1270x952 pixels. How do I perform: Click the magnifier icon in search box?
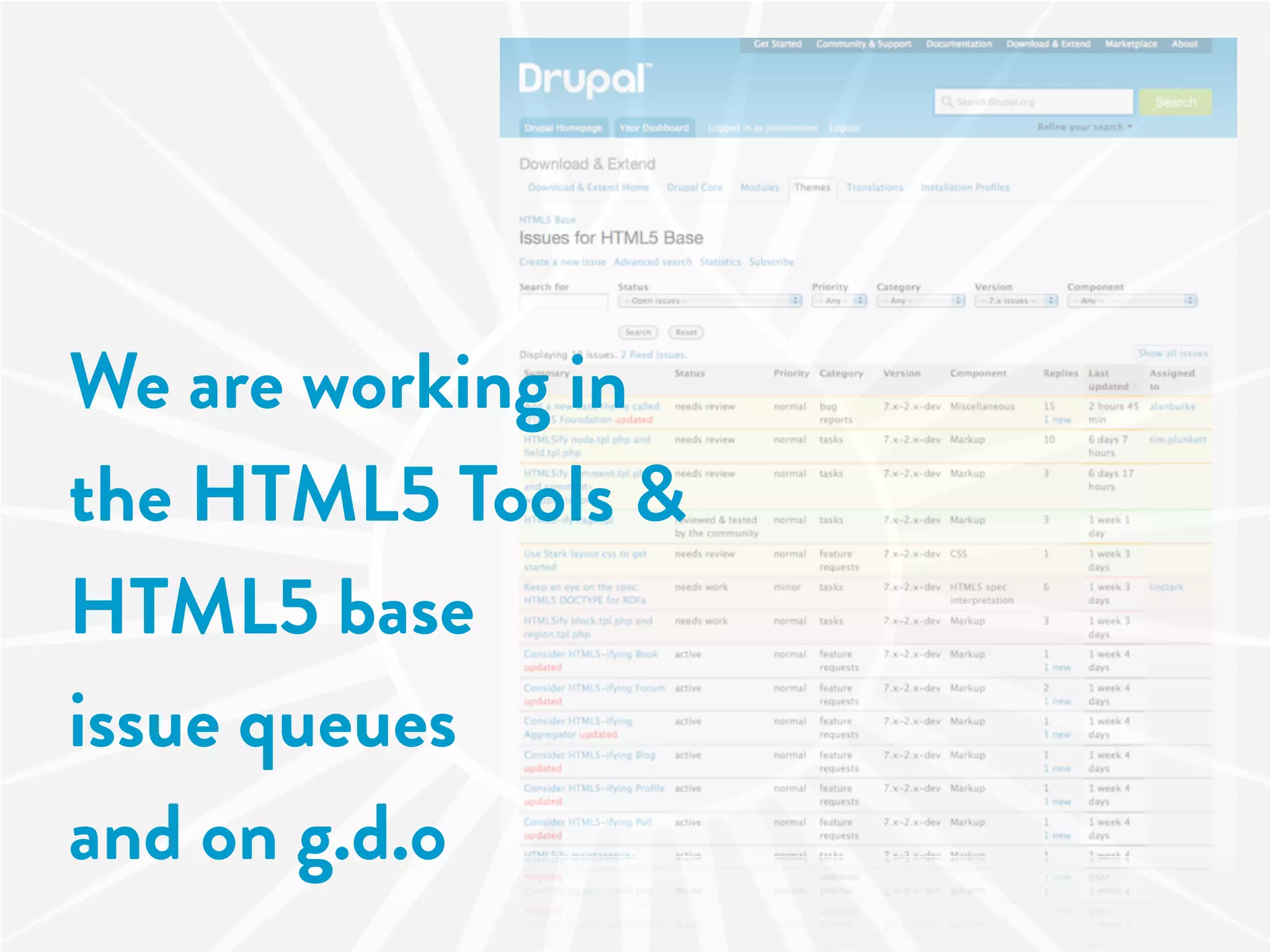tap(946, 102)
